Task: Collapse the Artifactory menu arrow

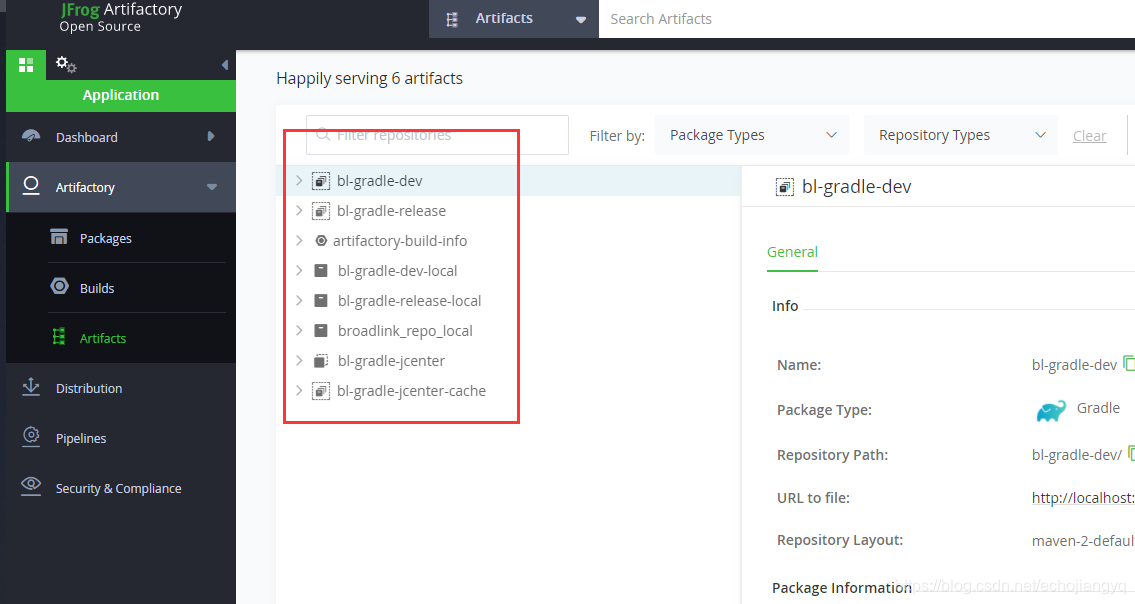Action: click(x=211, y=187)
